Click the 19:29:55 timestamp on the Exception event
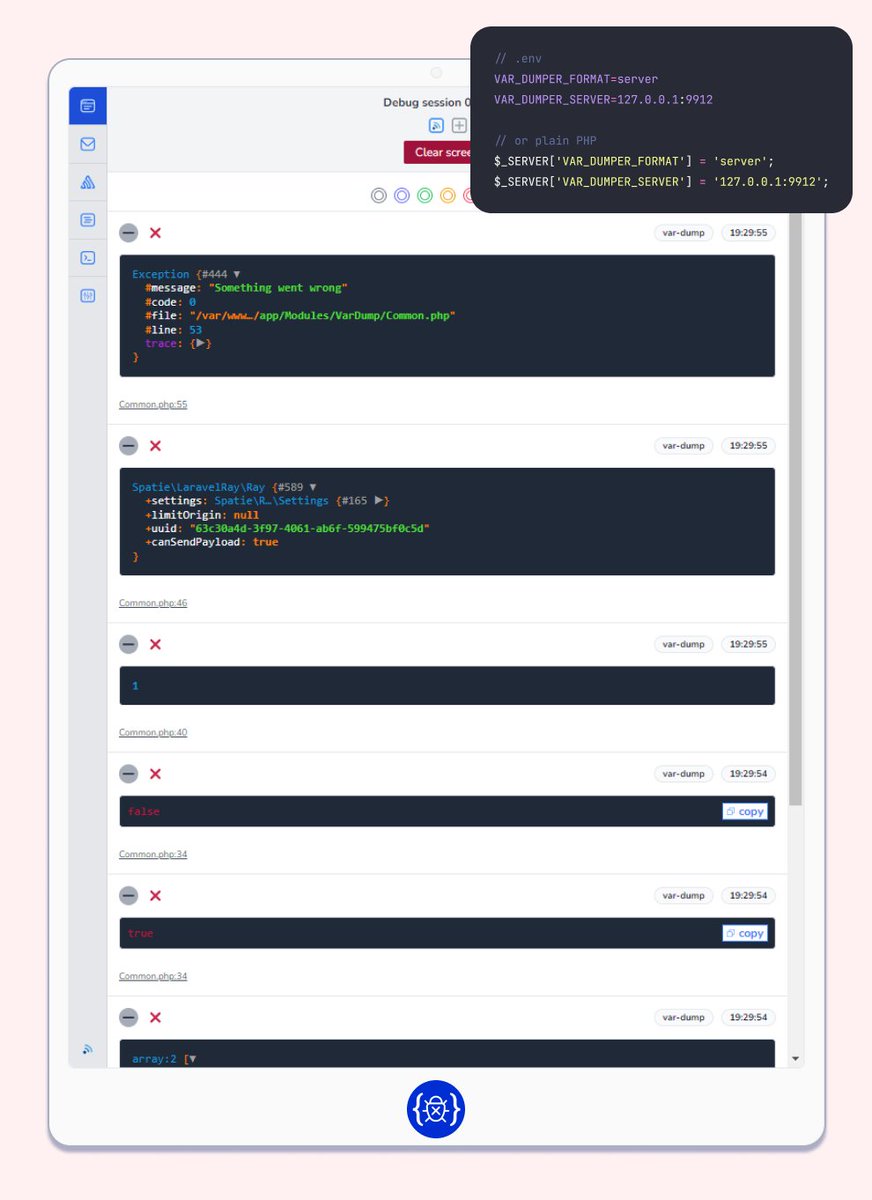Image resolution: width=872 pixels, height=1200 pixels. [x=749, y=233]
